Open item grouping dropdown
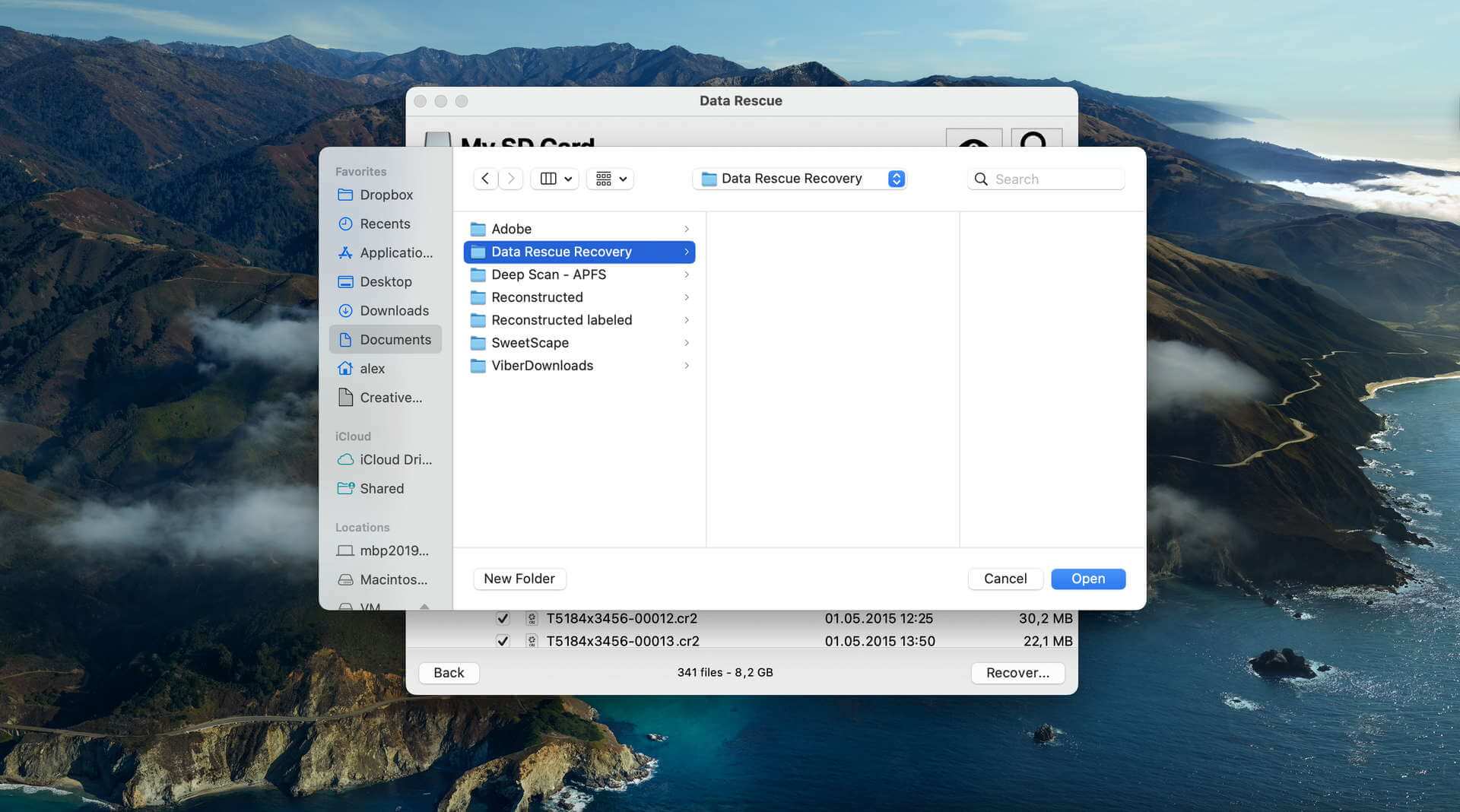 [610, 179]
